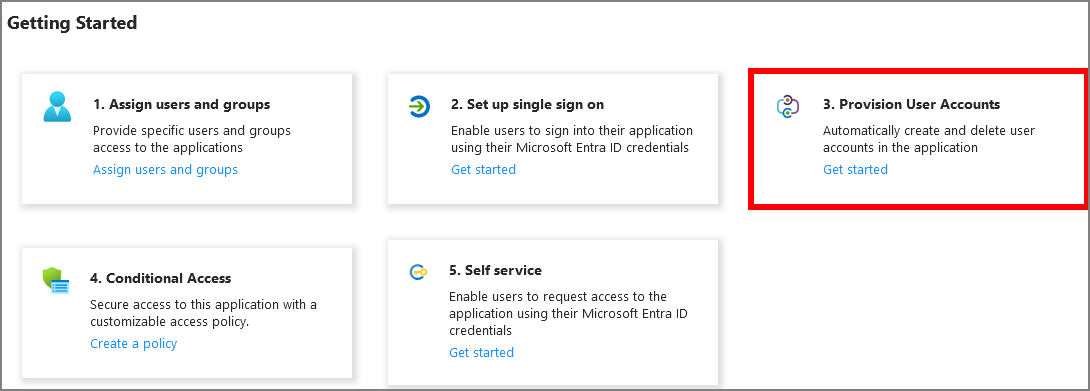Click the Getting Started page title
The height and width of the screenshot is (391, 1090).
[72, 23]
